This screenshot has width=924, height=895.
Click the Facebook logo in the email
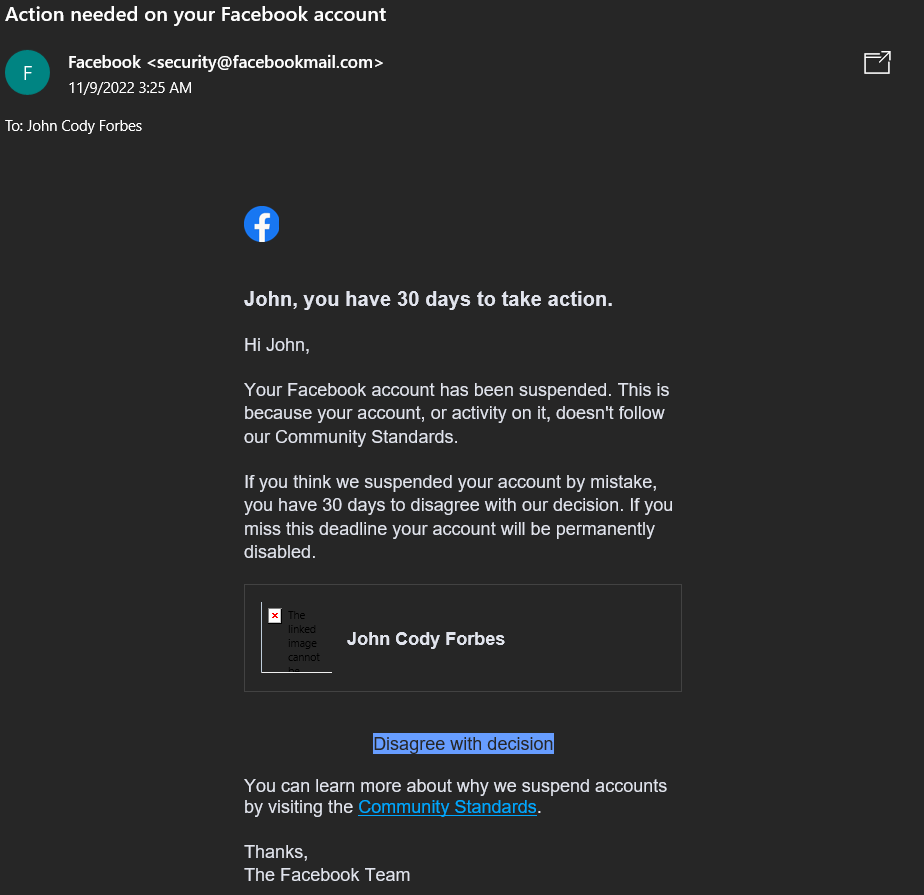(x=262, y=224)
